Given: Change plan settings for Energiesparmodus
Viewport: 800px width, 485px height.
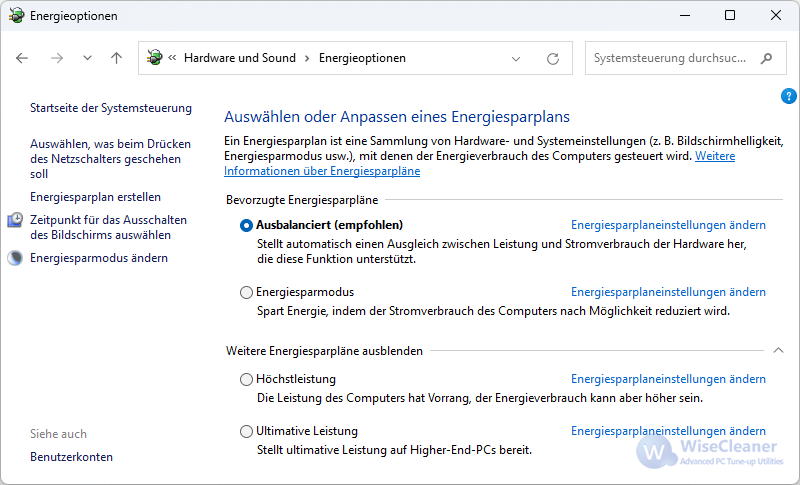Looking at the screenshot, I should click(x=668, y=292).
